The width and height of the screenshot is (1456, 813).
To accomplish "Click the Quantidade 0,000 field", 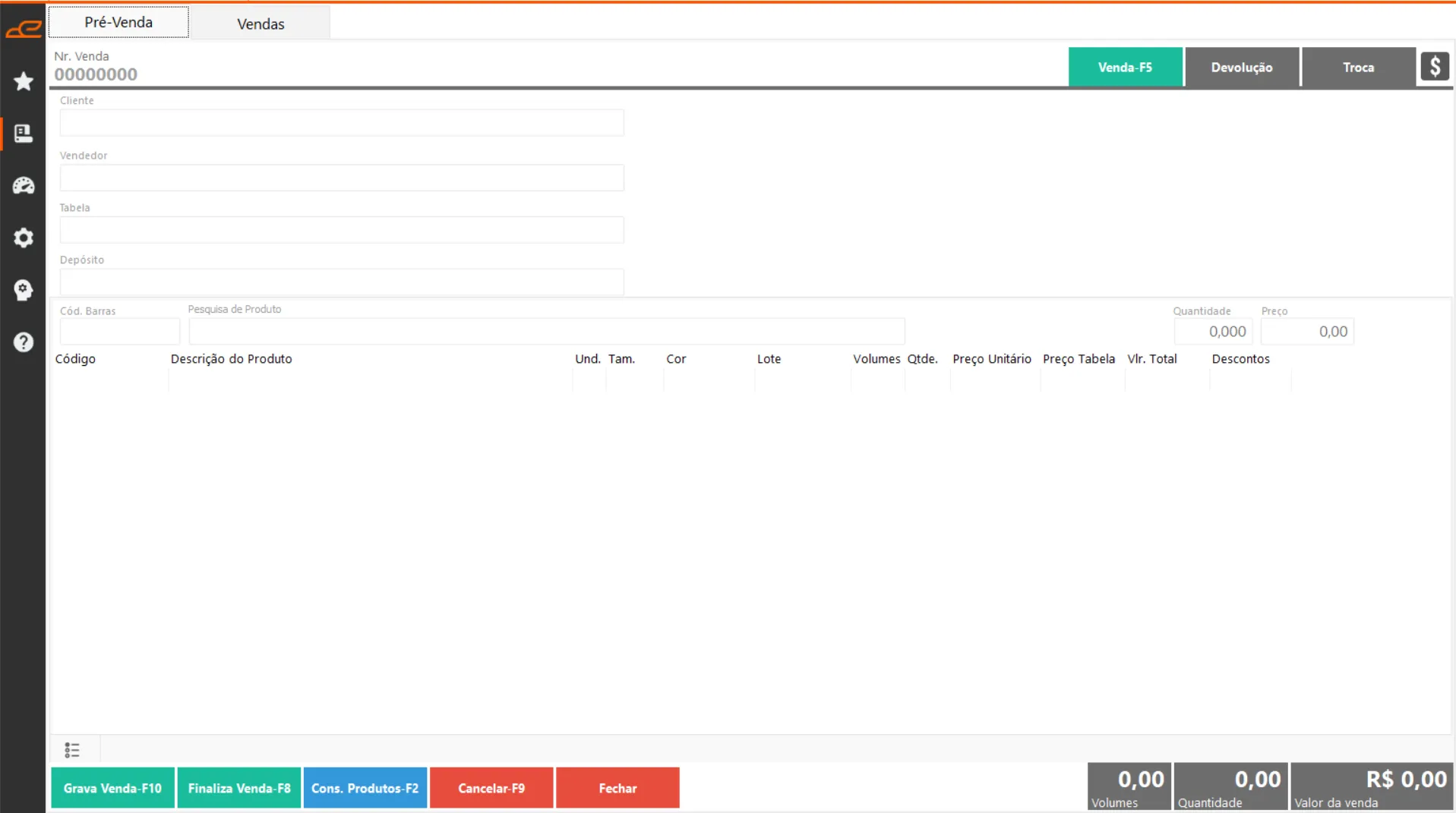I will pyautogui.click(x=1213, y=332).
